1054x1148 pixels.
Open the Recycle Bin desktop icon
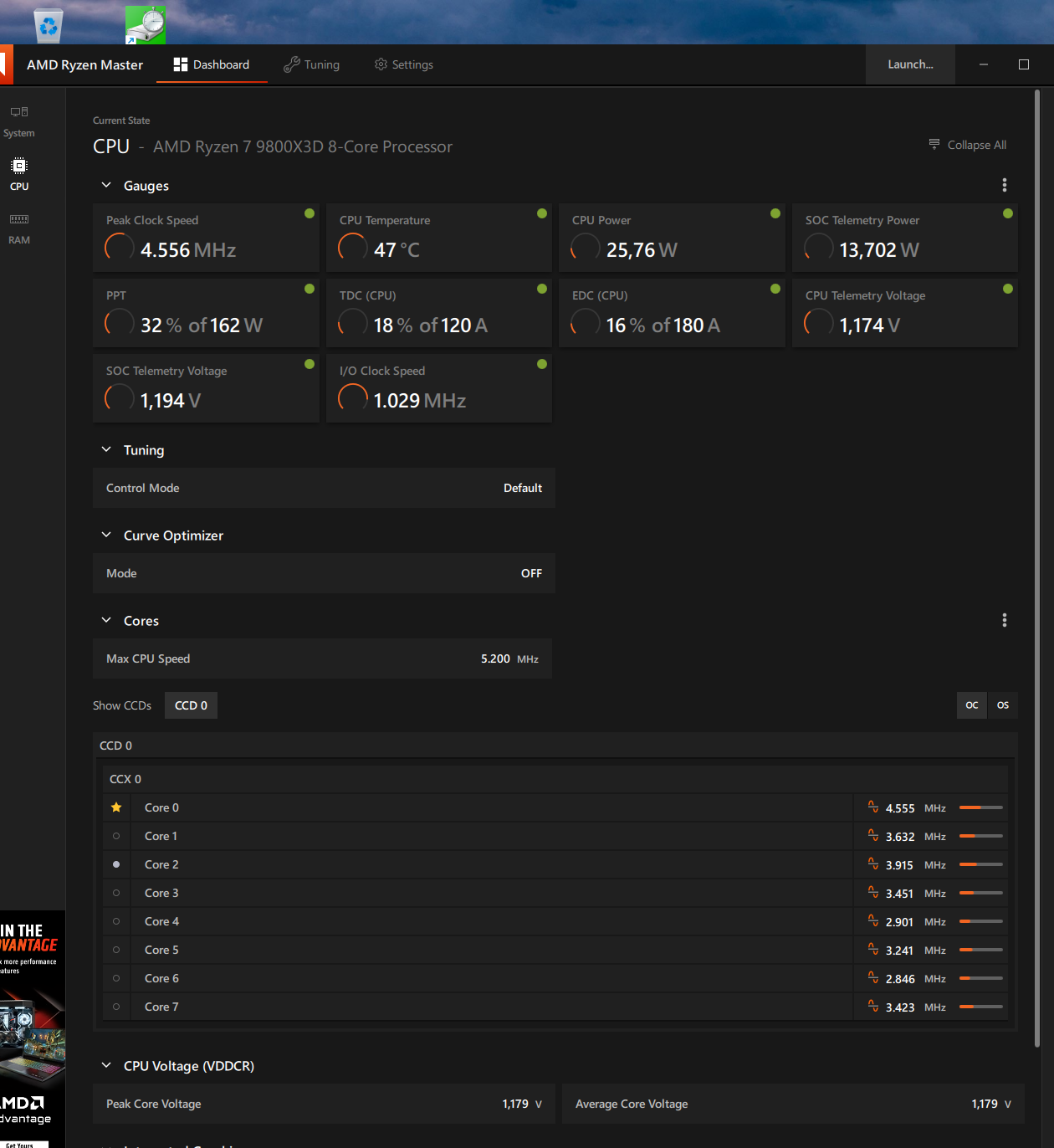click(x=49, y=25)
